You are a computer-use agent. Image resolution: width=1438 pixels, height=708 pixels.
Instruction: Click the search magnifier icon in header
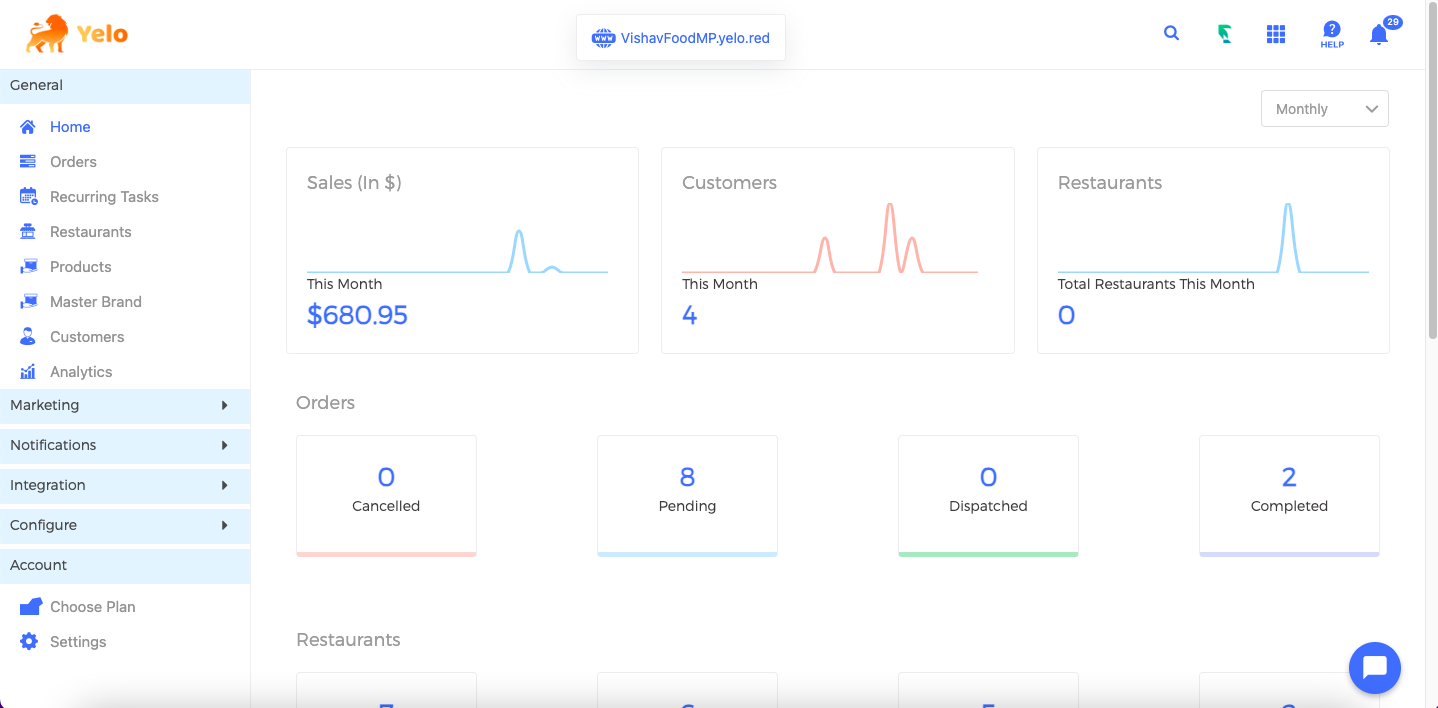click(1171, 33)
